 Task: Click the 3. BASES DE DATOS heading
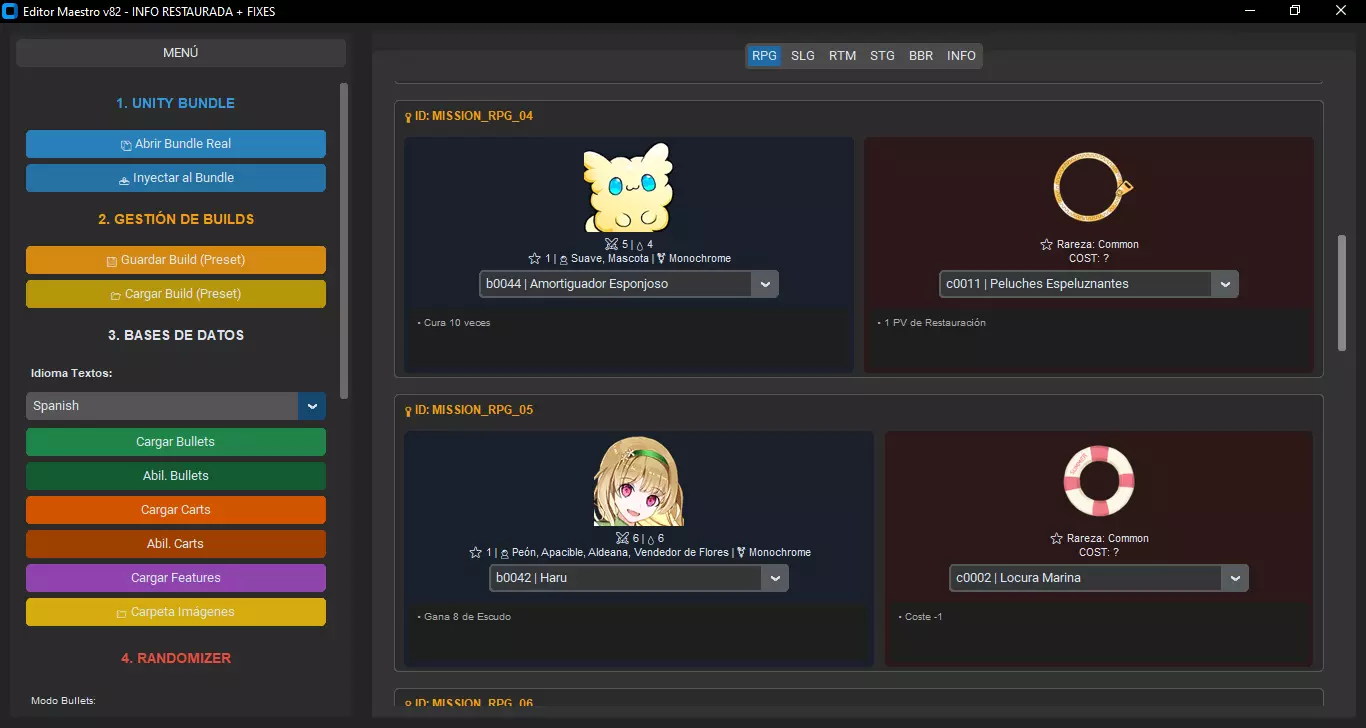point(176,335)
